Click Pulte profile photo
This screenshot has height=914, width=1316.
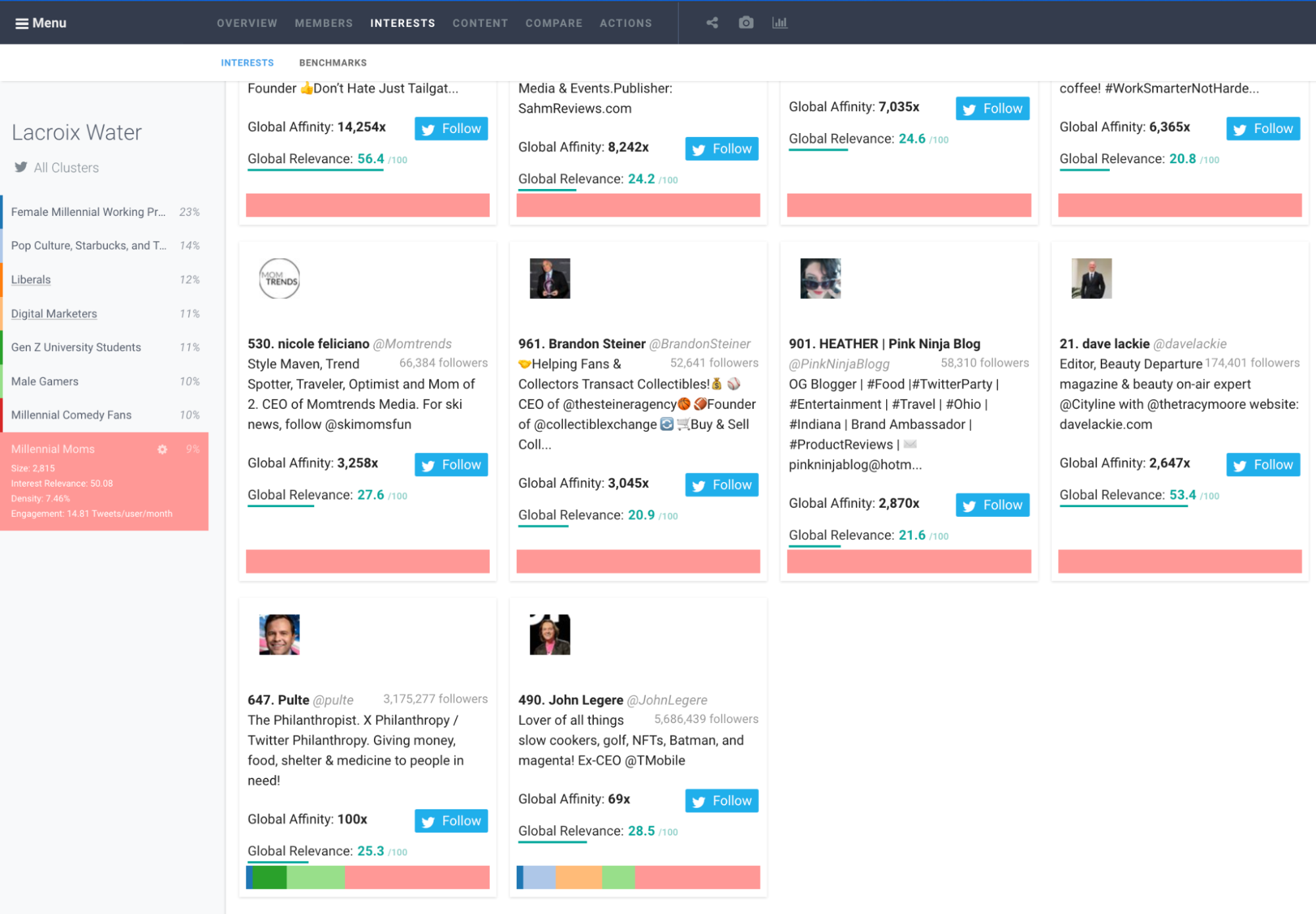pos(279,635)
